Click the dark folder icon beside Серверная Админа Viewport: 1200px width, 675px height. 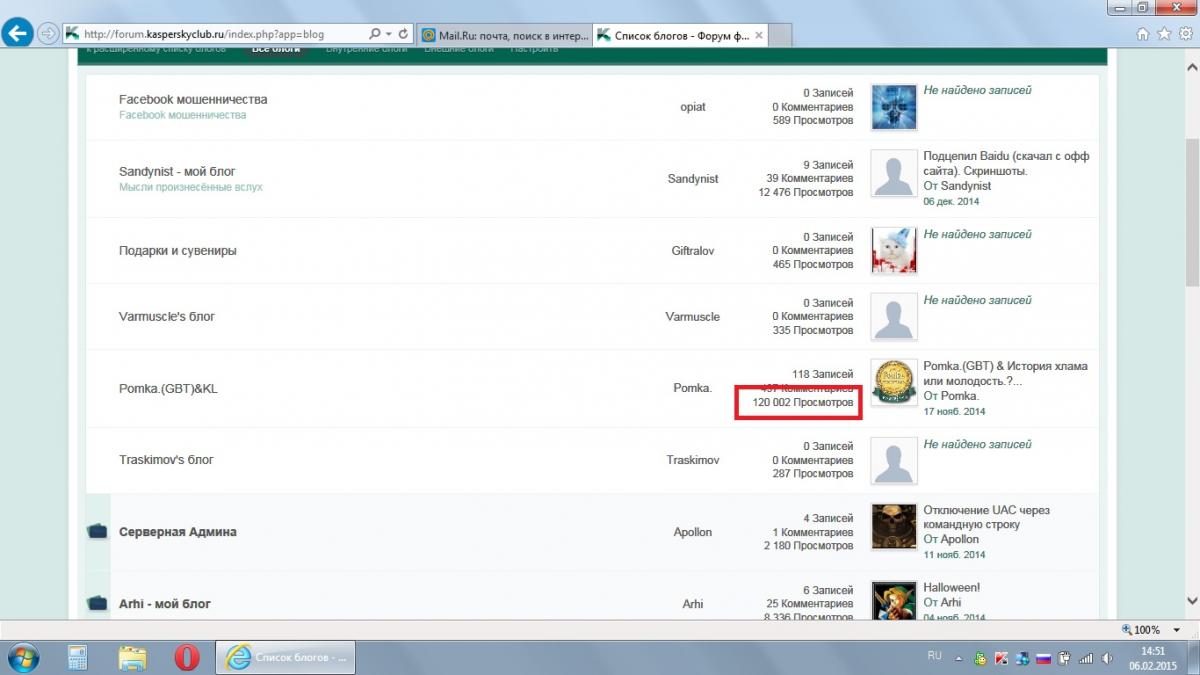97,532
